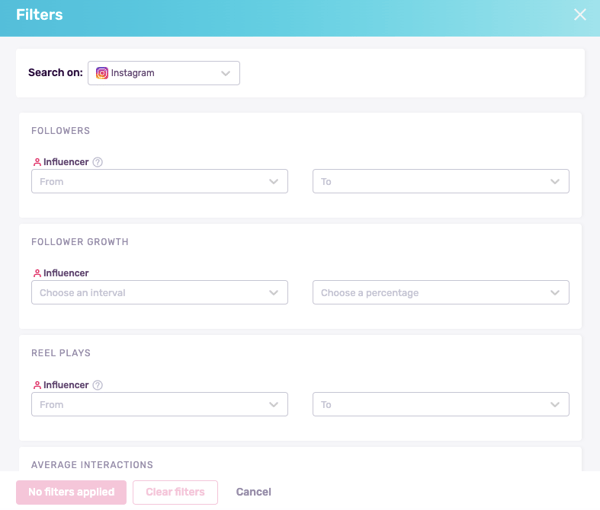Open the Reel Plays To dropdown

click(440, 404)
